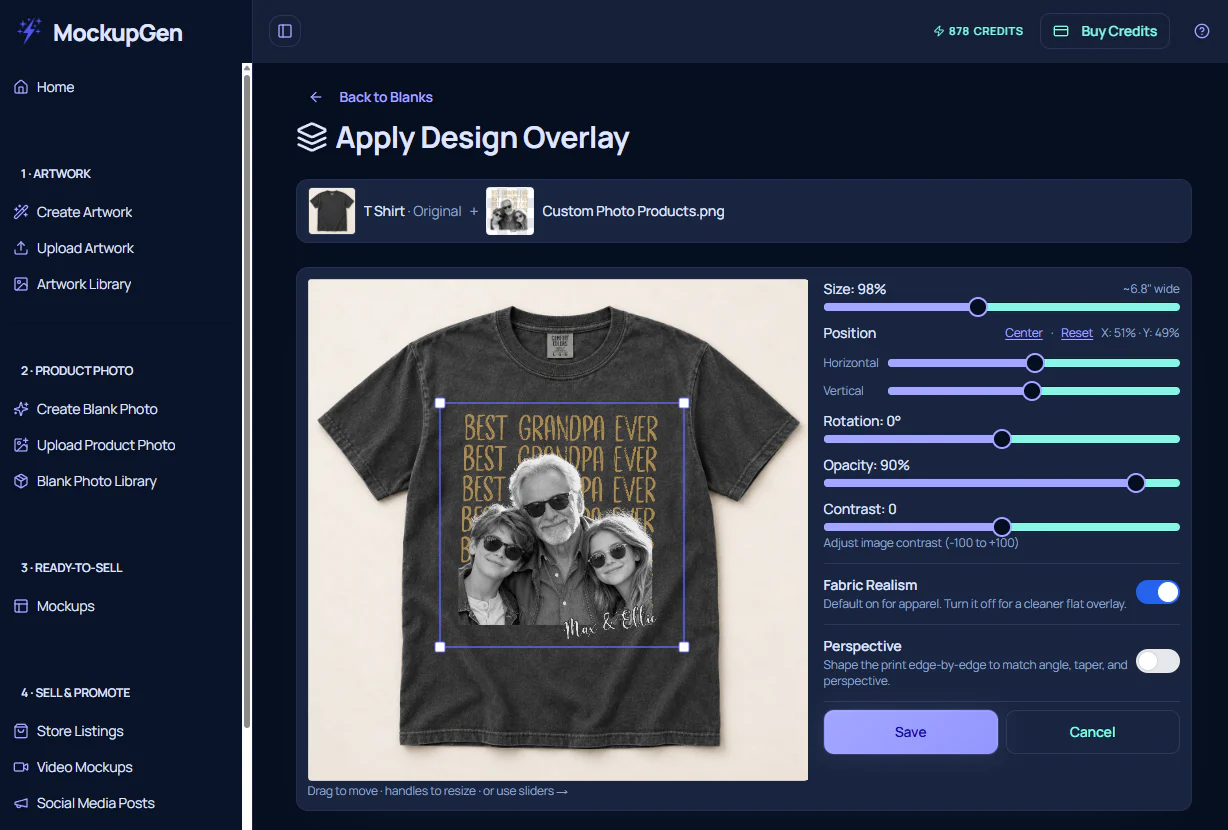The width and height of the screenshot is (1228, 830).
Task: Click the Size slider handle
Action: 978,307
